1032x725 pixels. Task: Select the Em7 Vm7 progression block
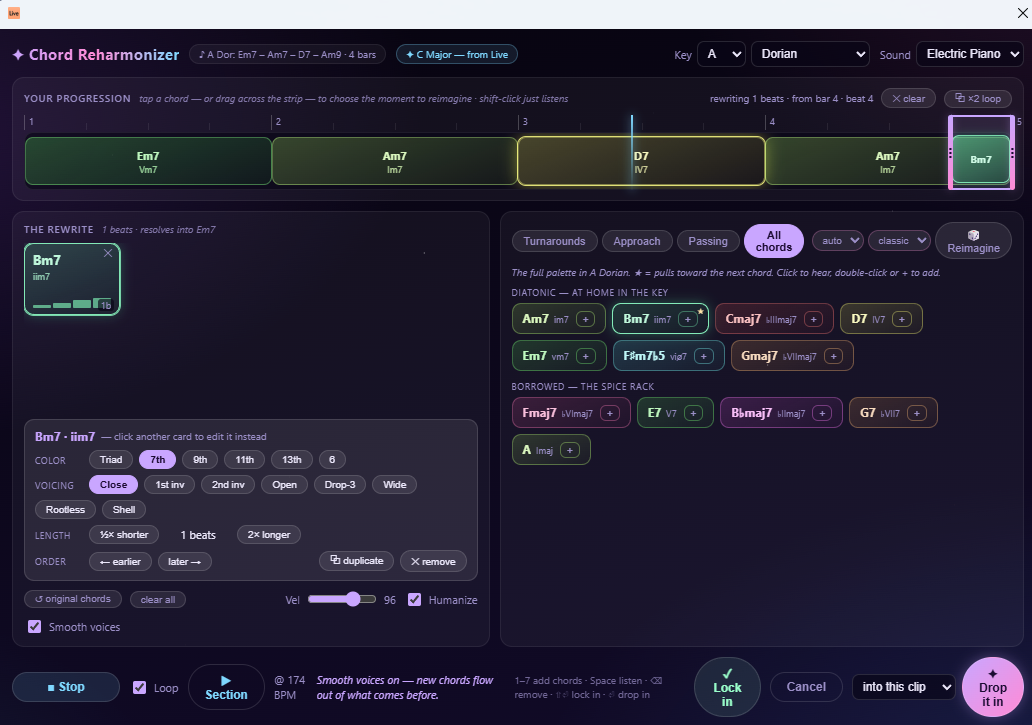click(148, 161)
